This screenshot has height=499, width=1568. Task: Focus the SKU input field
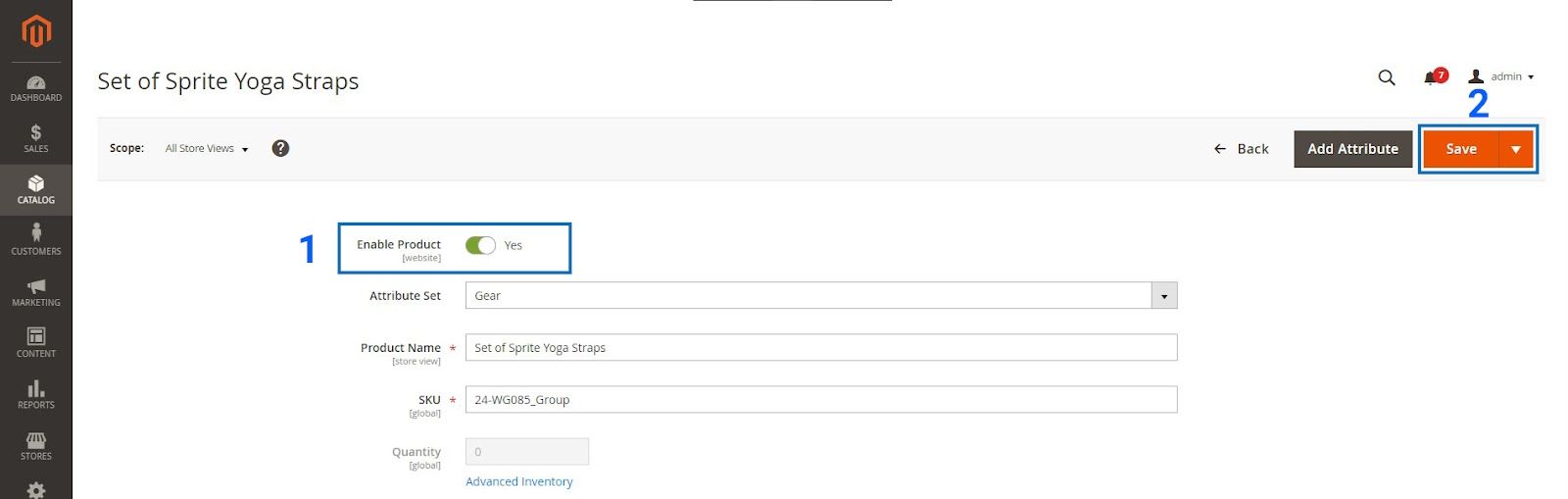(821, 399)
